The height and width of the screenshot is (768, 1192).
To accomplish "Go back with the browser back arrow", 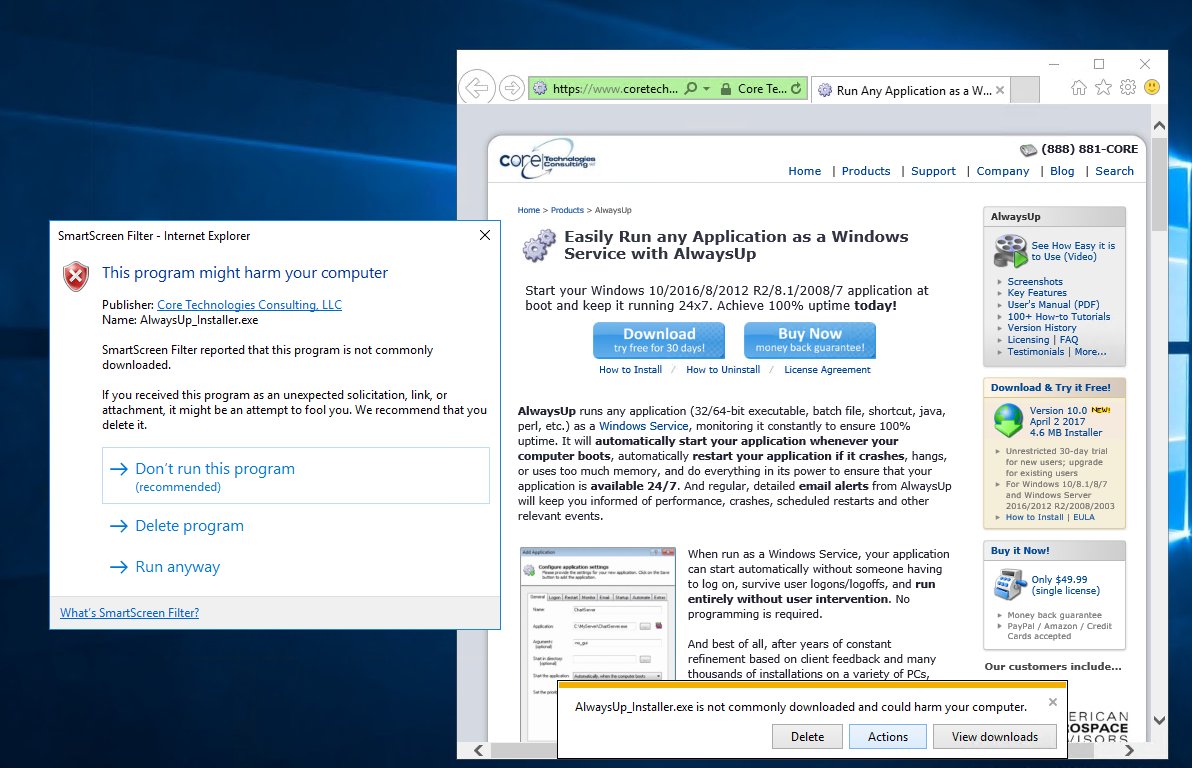I will click(x=477, y=88).
